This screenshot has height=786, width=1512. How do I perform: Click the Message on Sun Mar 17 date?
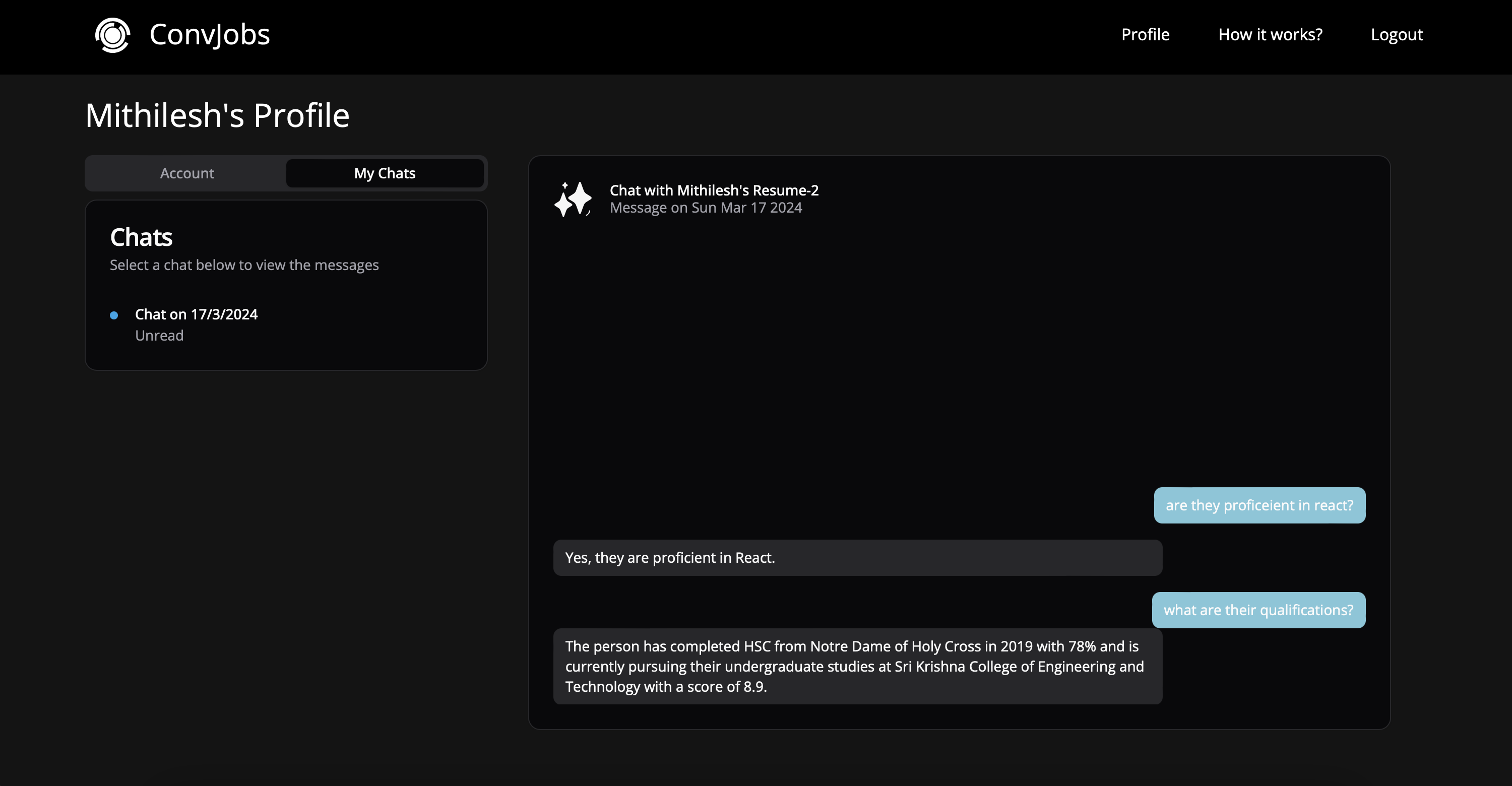(706, 208)
